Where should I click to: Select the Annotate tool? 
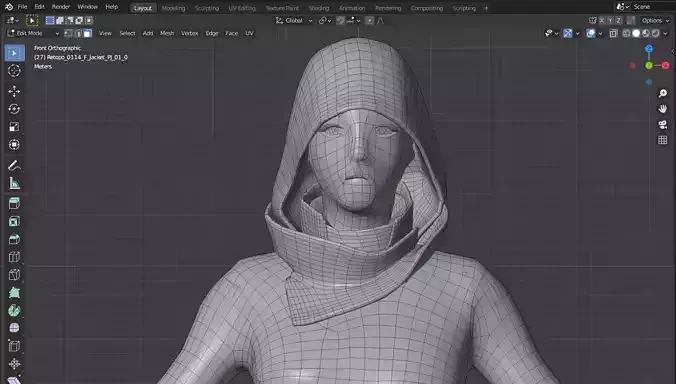point(14,165)
